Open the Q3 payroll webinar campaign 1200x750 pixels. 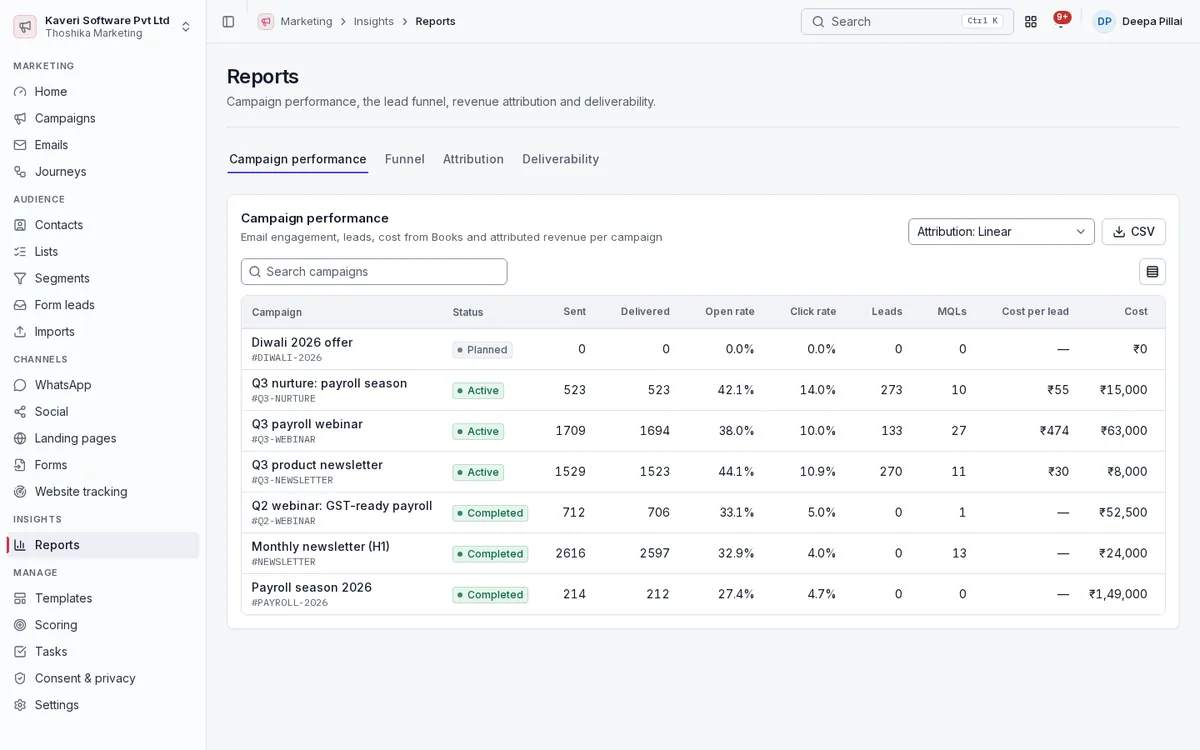coord(307,424)
